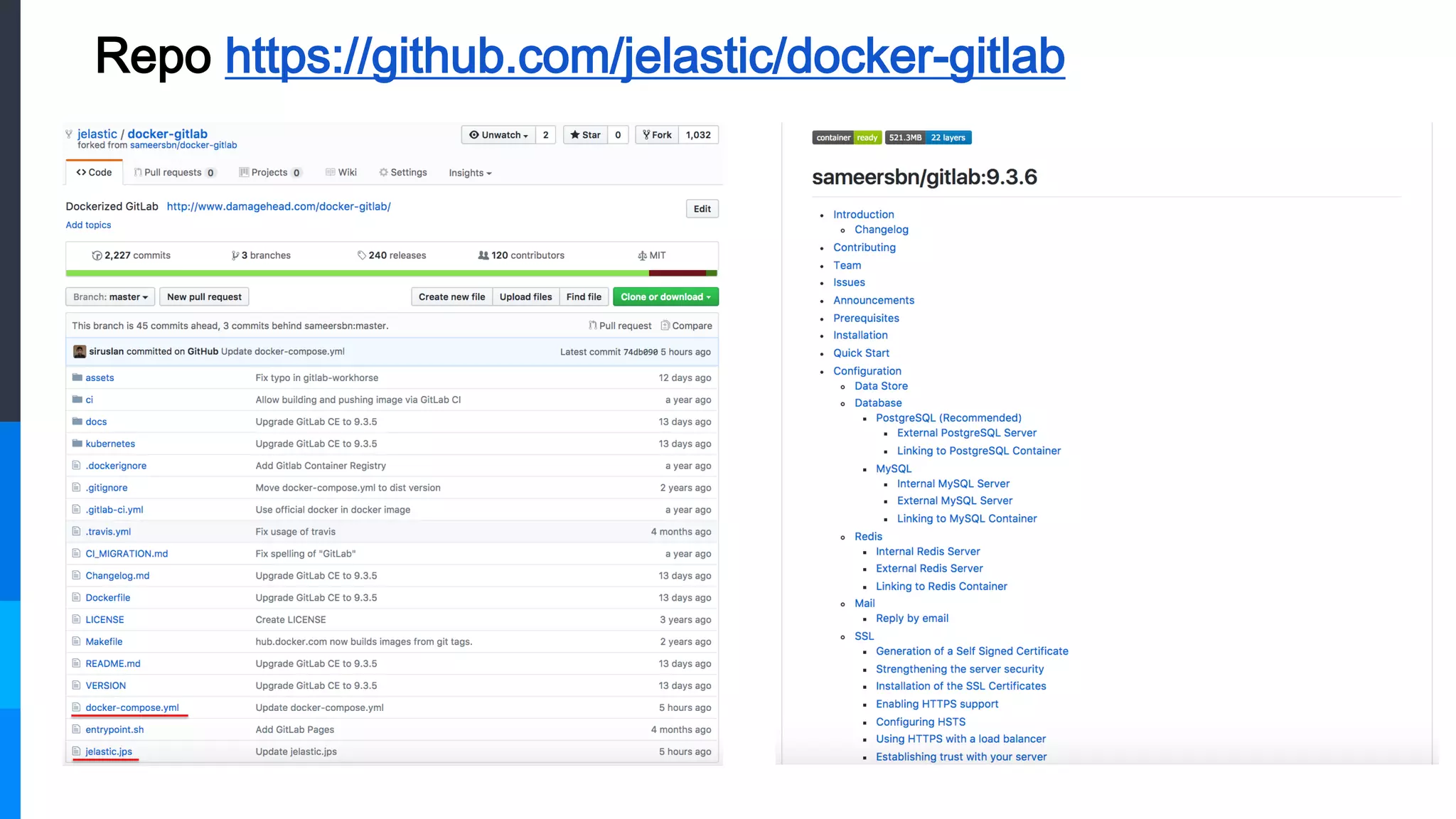Click the Dockerfile file icon

(76, 597)
